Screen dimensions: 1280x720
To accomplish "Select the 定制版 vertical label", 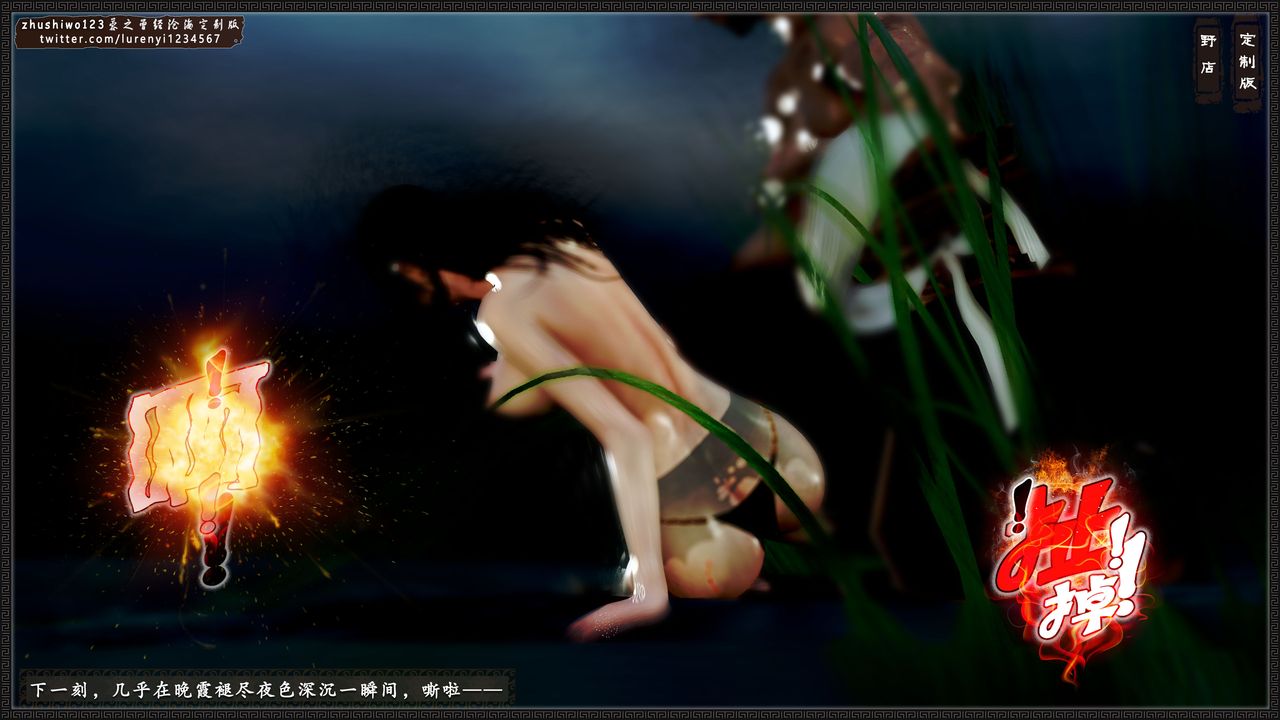I will (x=1247, y=62).
